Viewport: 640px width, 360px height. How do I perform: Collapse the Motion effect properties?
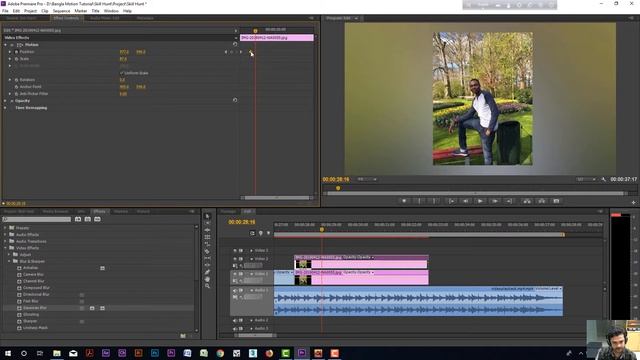point(5,44)
